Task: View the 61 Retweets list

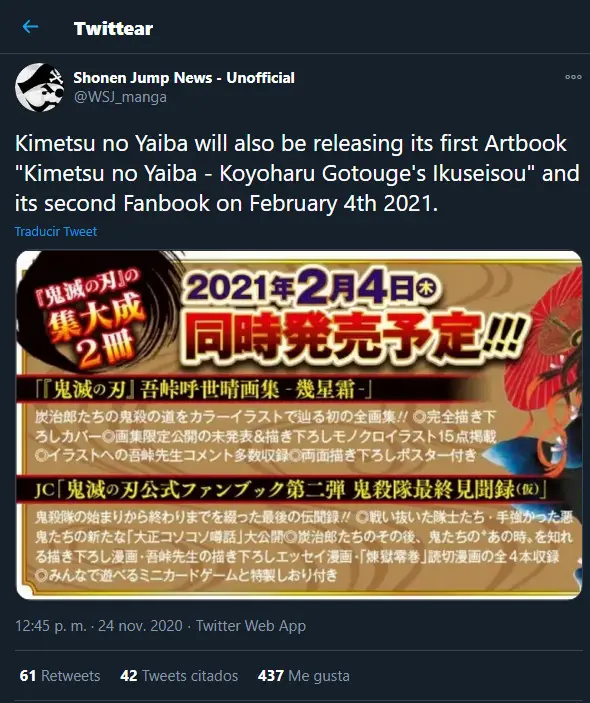Action: coord(60,676)
